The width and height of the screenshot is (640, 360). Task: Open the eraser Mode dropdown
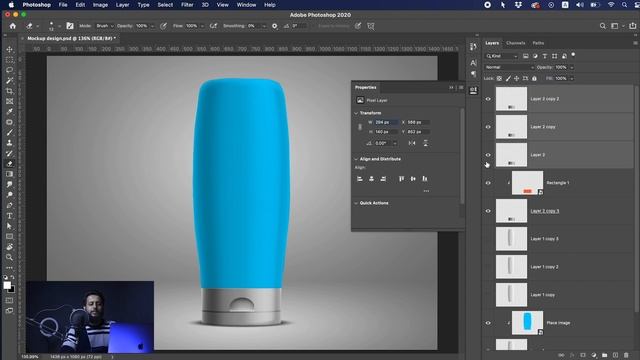[104, 26]
